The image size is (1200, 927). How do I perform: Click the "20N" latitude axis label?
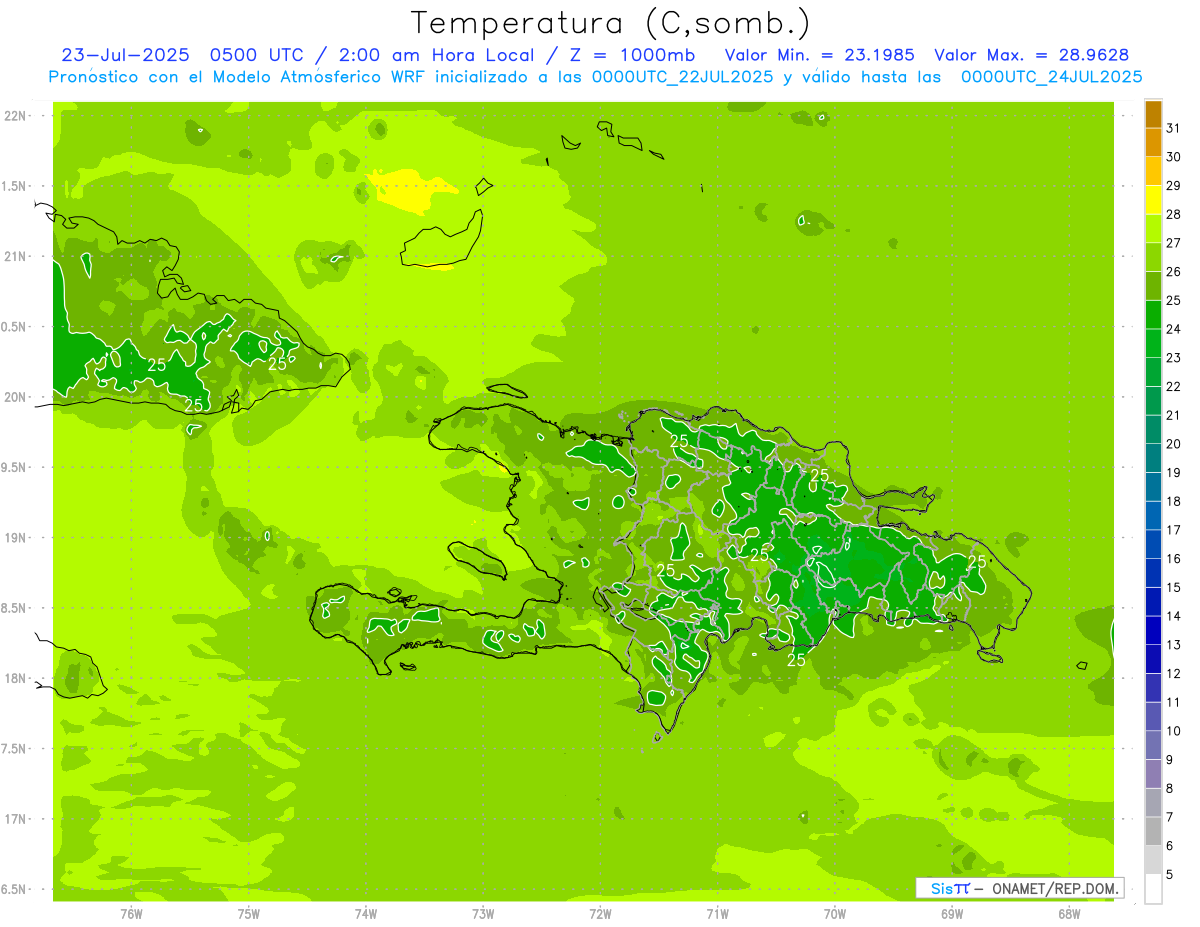(16, 397)
